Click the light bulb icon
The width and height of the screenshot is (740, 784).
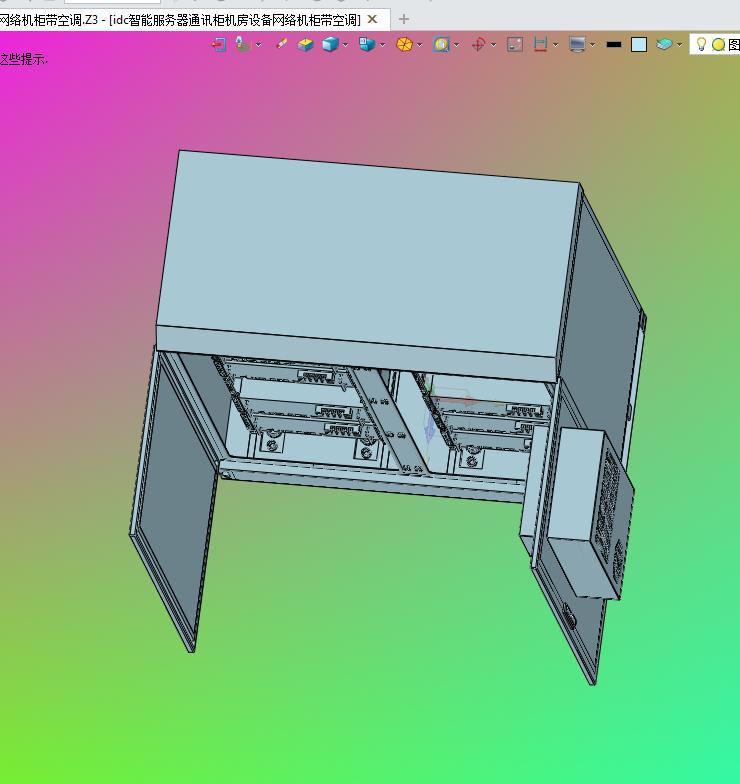701,44
